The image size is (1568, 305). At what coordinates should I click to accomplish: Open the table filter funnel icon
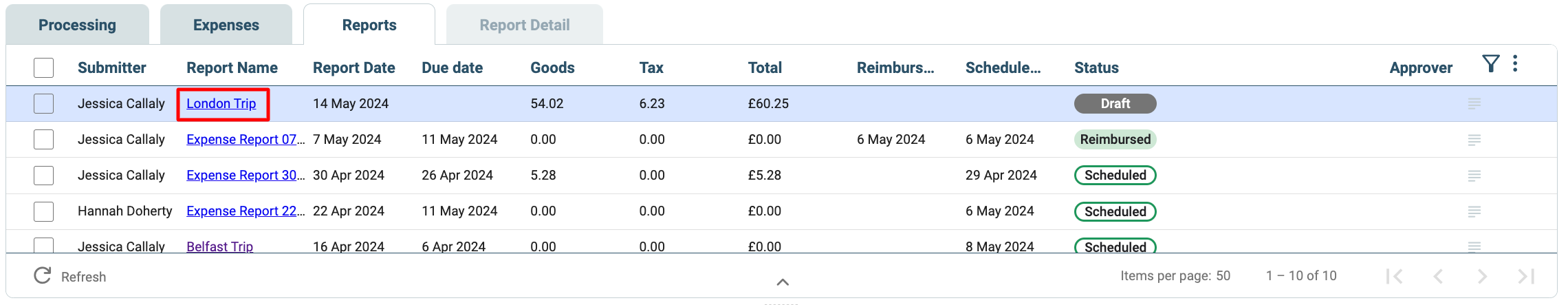tap(1490, 64)
